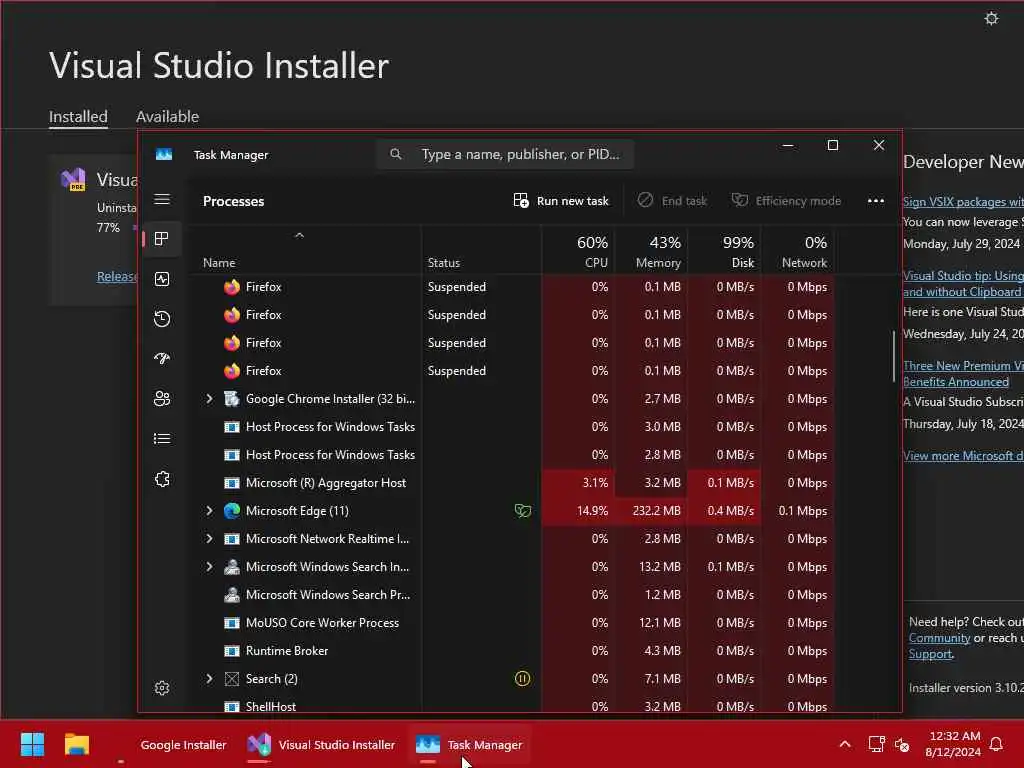The width and height of the screenshot is (1024, 768).
Task: Click Microsoft Edge icon in process list
Action: 232,511
